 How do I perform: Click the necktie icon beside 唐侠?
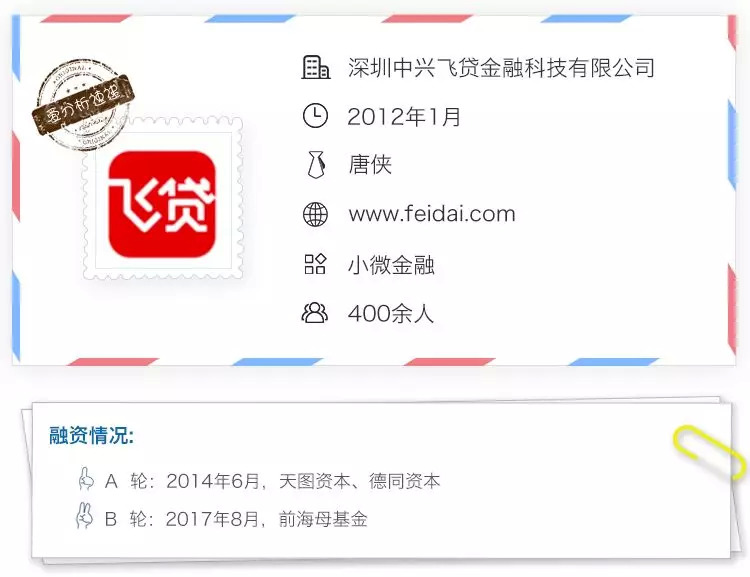click(316, 165)
